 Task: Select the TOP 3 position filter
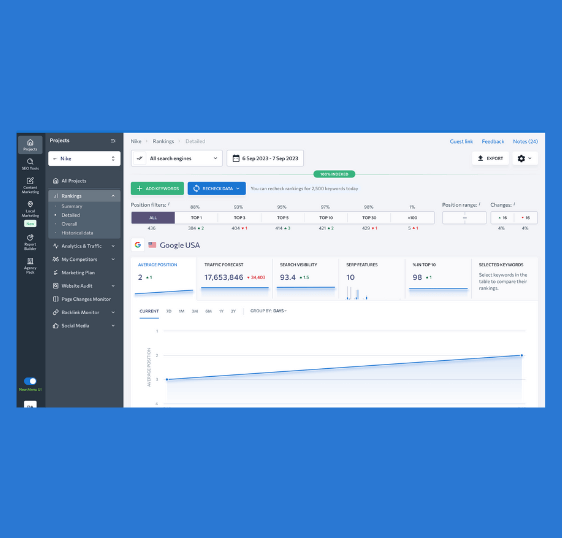(x=239, y=218)
